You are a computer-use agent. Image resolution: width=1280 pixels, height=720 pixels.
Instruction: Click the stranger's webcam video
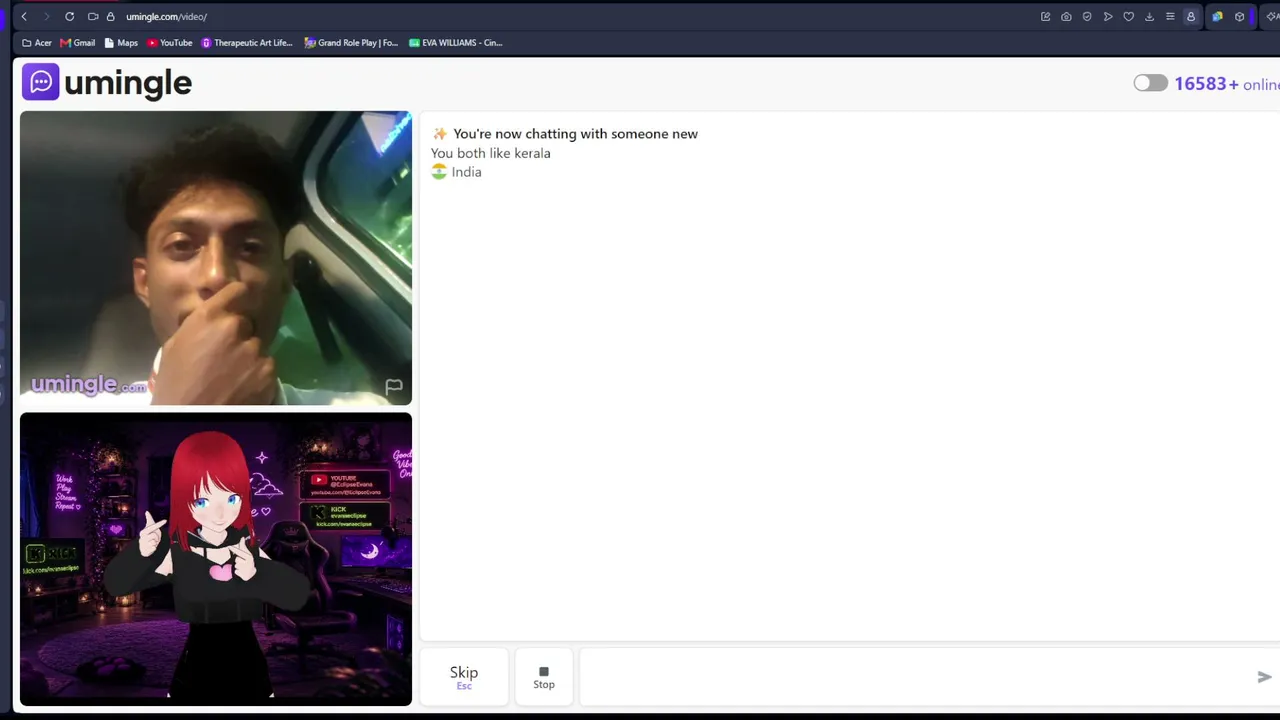point(216,258)
